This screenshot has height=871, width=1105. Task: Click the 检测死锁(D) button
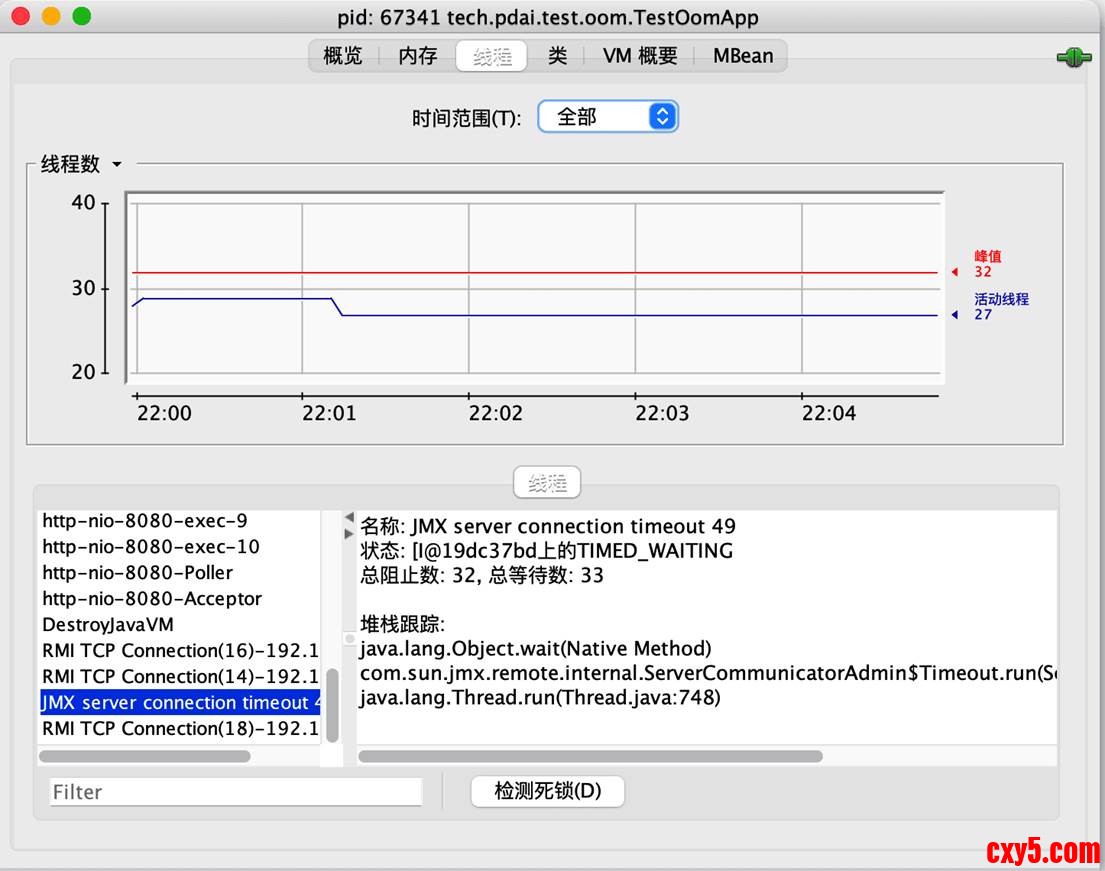548,791
